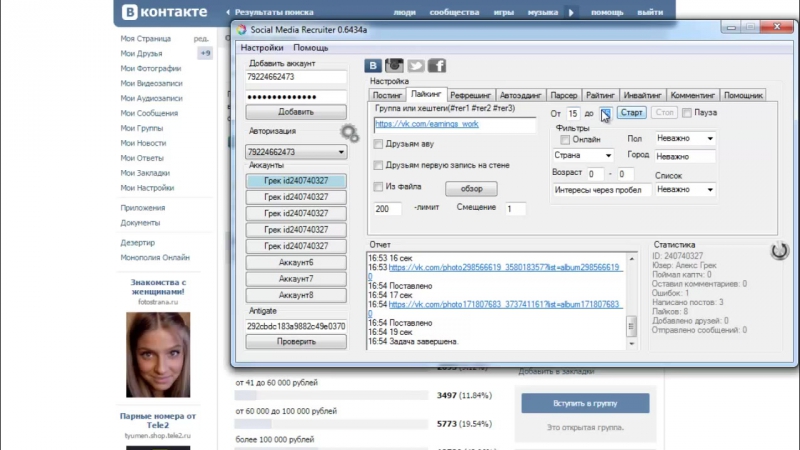Click the Antigate key input field
Viewport: 800px width, 450px height.
click(296, 326)
